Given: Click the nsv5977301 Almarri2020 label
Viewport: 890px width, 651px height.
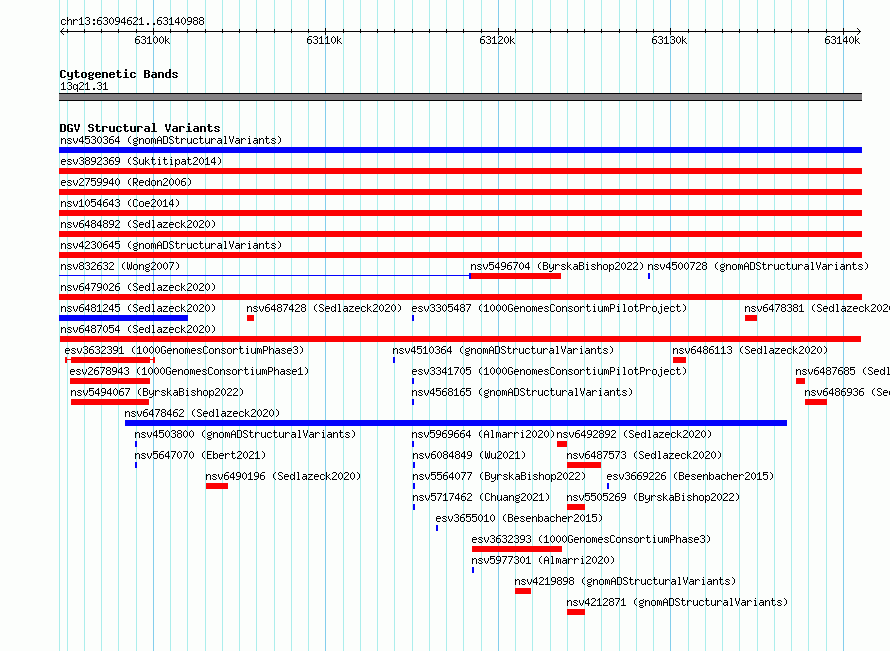Looking at the screenshot, I should point(543,560).
